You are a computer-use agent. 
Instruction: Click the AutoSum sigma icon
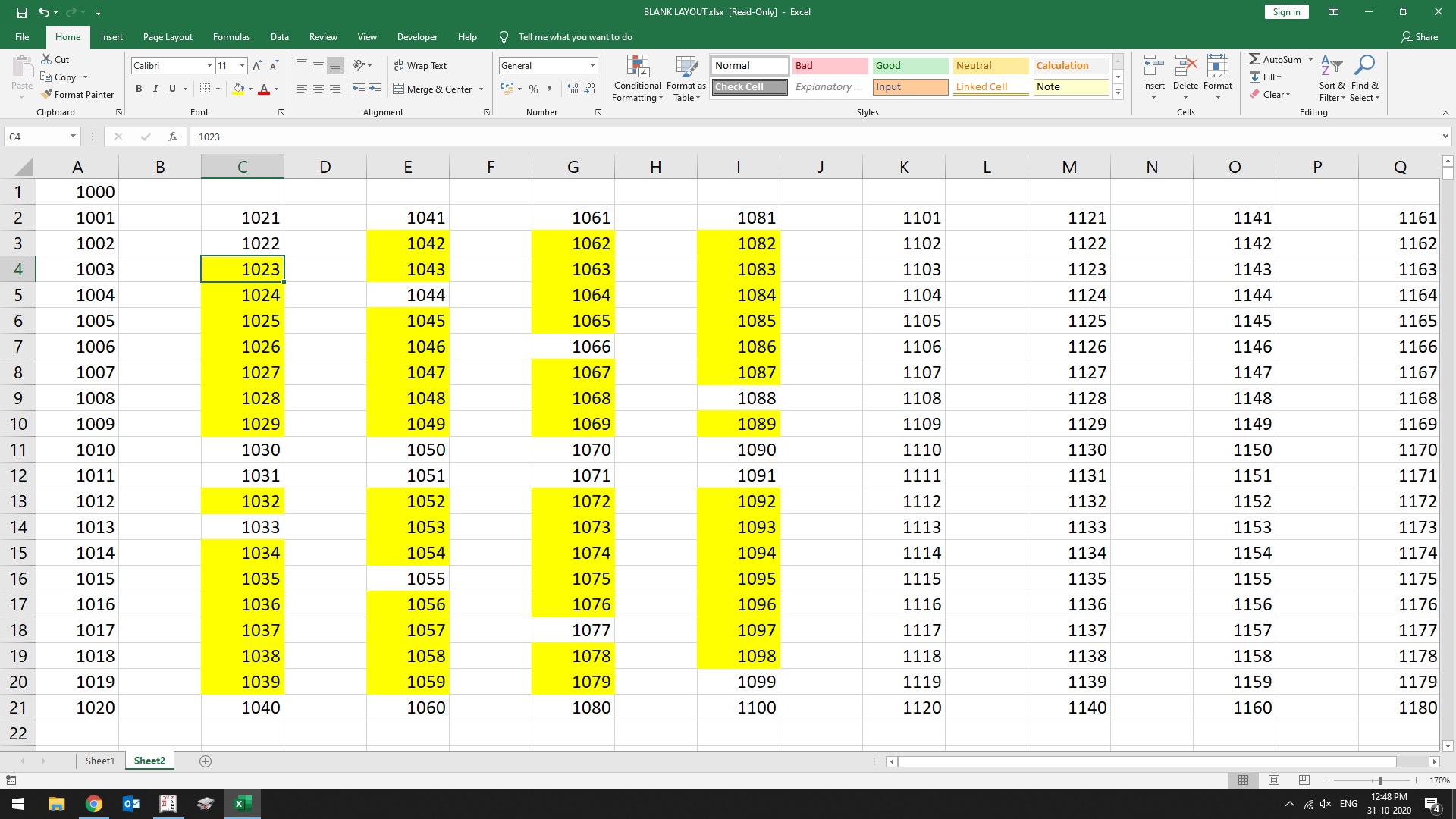(x=1255, y=59)
